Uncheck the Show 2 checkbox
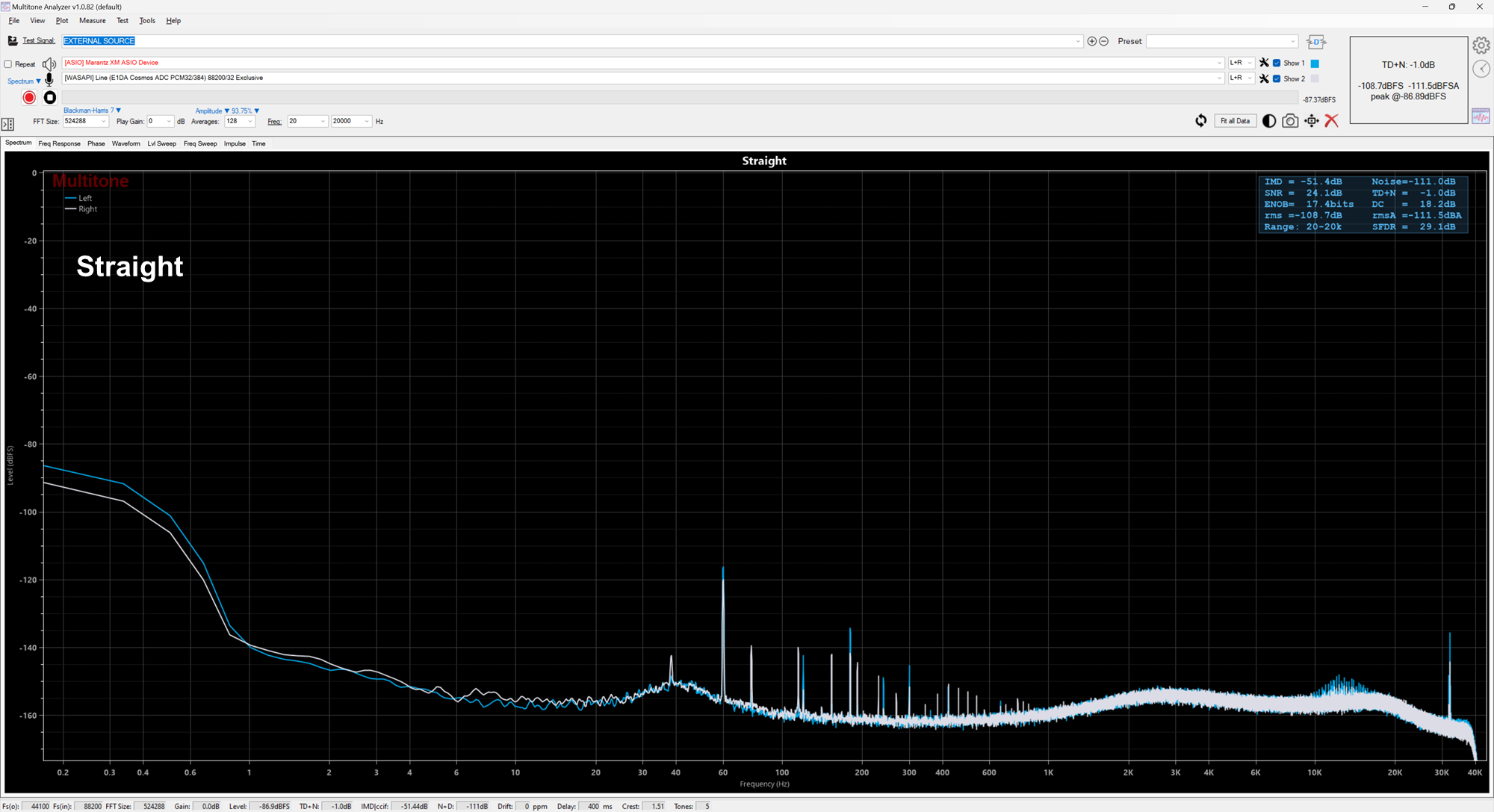This screenshot has width=1494, height=812. coord(1277,78)
